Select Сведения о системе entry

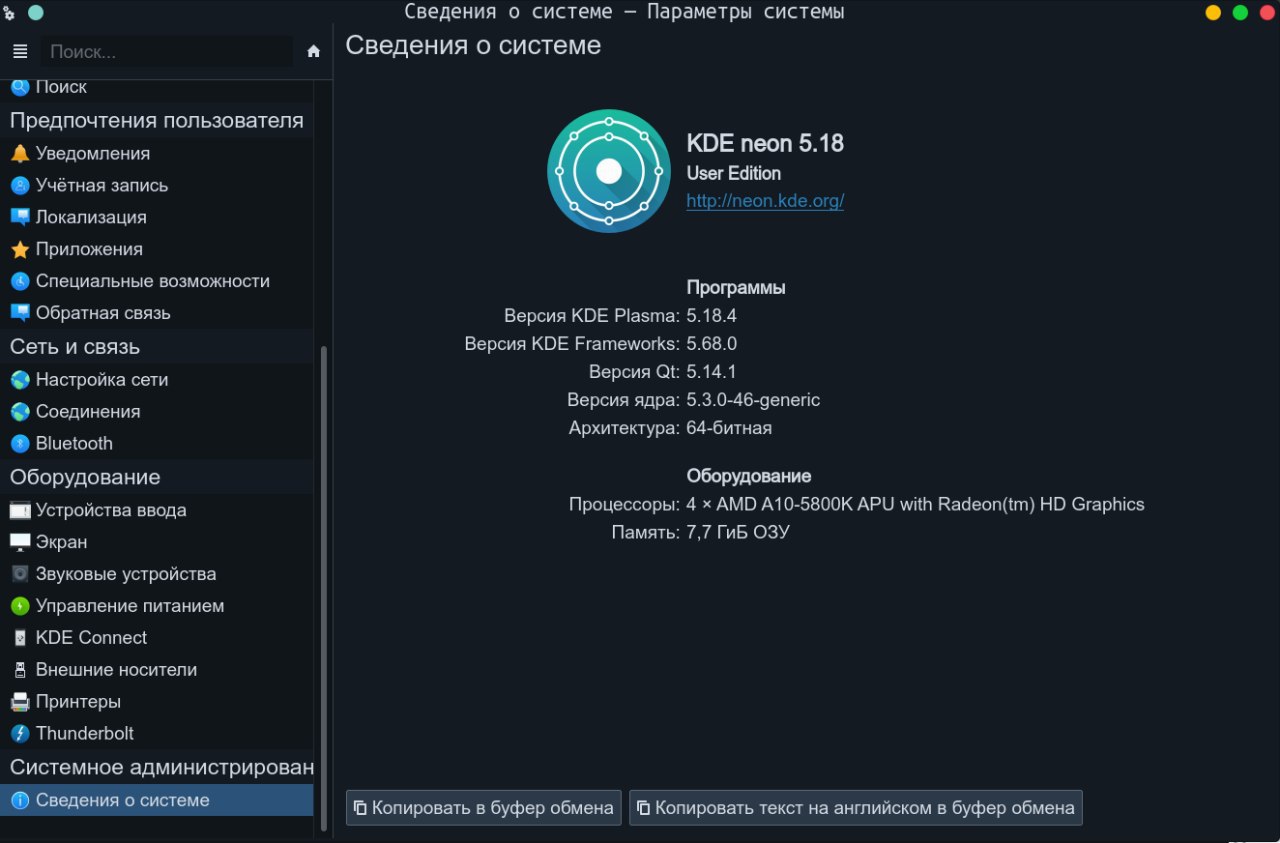(157, 800)
